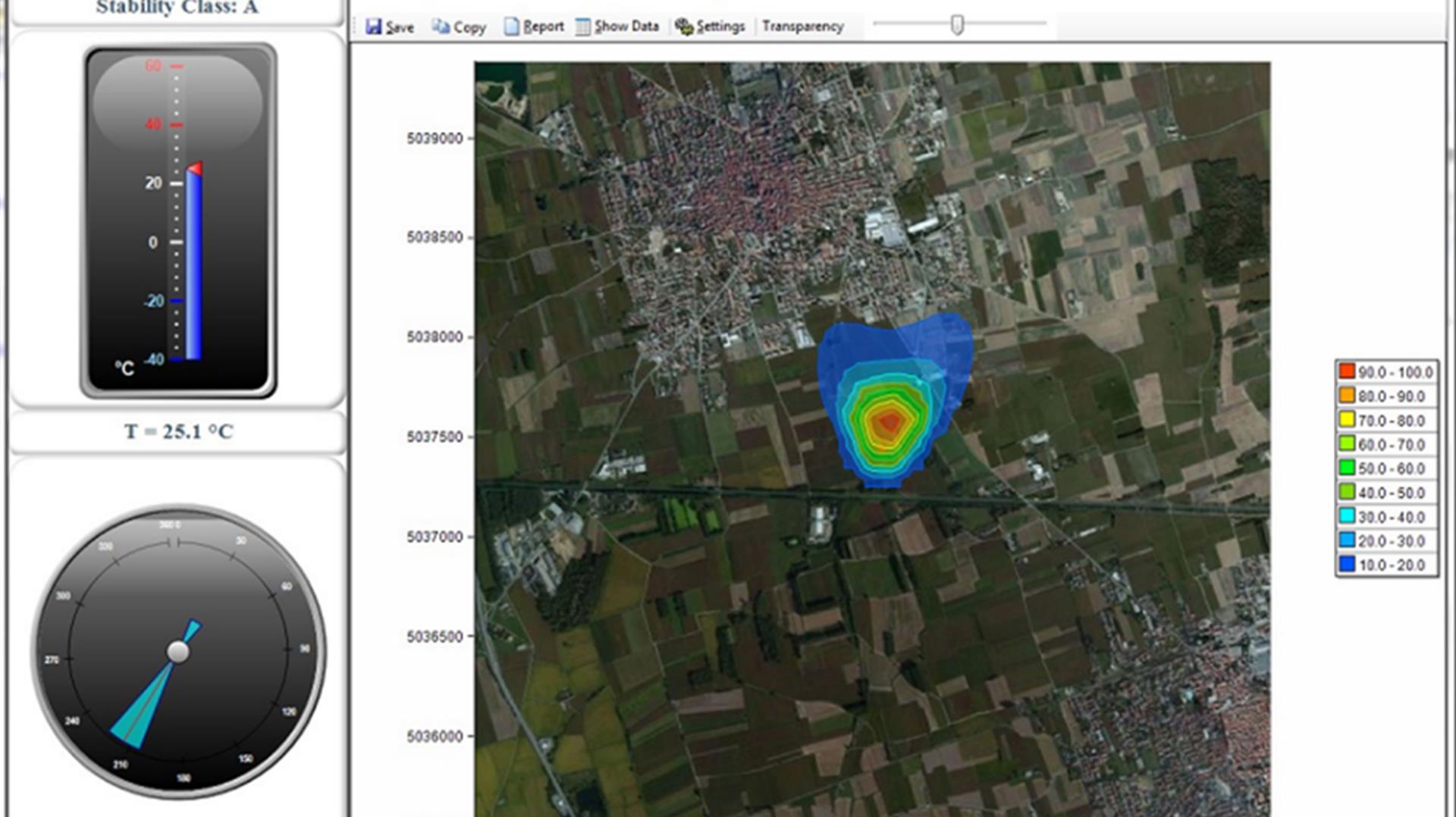Image resolution: width=1456 pixels, height=817 pixels.
Task: Click the Save label in toolbar
Action: (x=400, y=27)
